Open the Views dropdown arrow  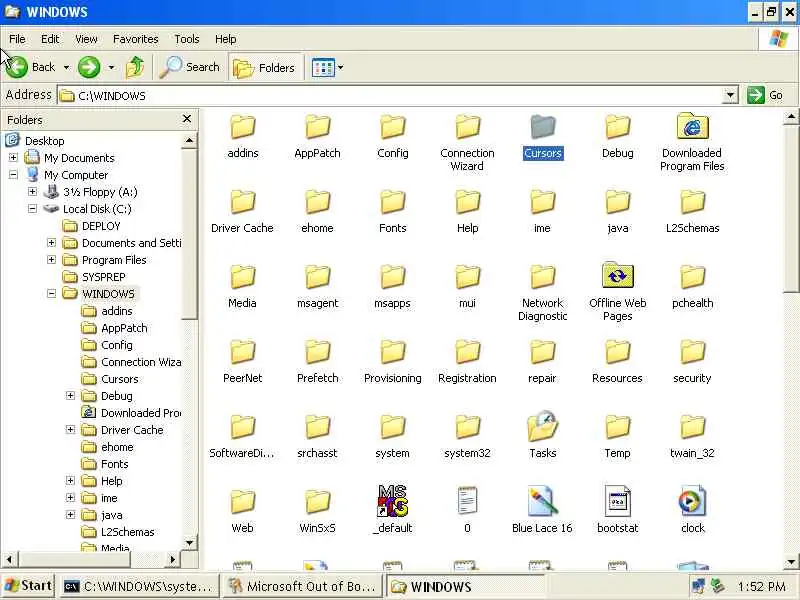(x=340, y=67)
